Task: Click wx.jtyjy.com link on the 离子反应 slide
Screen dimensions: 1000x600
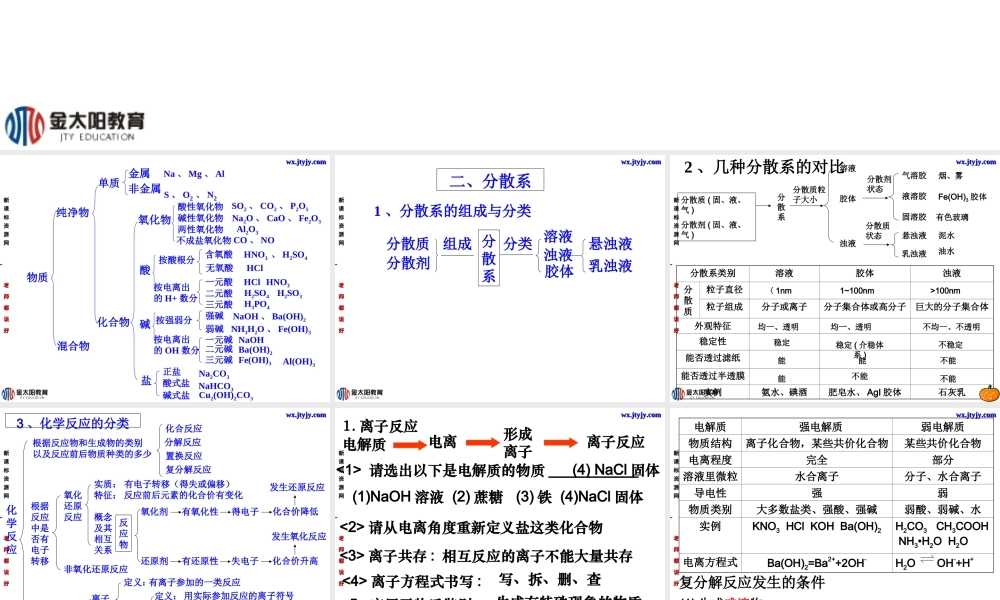Action: point(641,414)
